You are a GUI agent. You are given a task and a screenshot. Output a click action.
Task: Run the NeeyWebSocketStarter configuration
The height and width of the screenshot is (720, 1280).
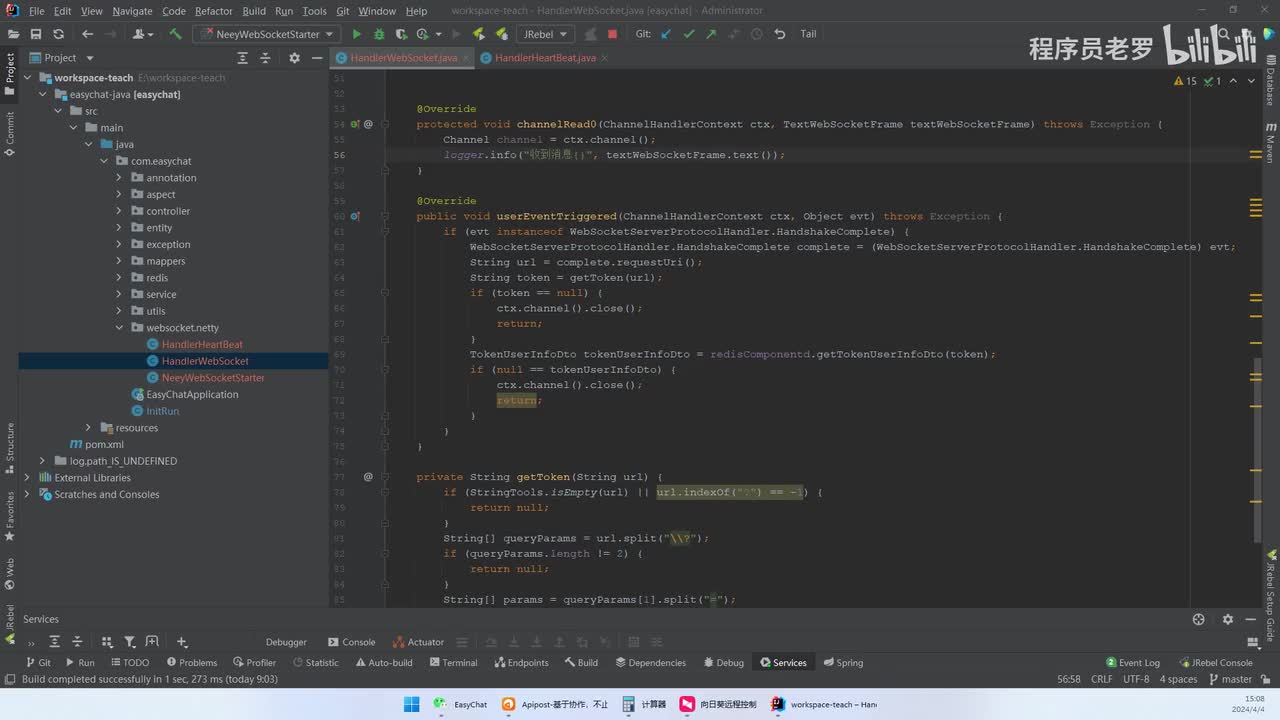click(357, 34)
